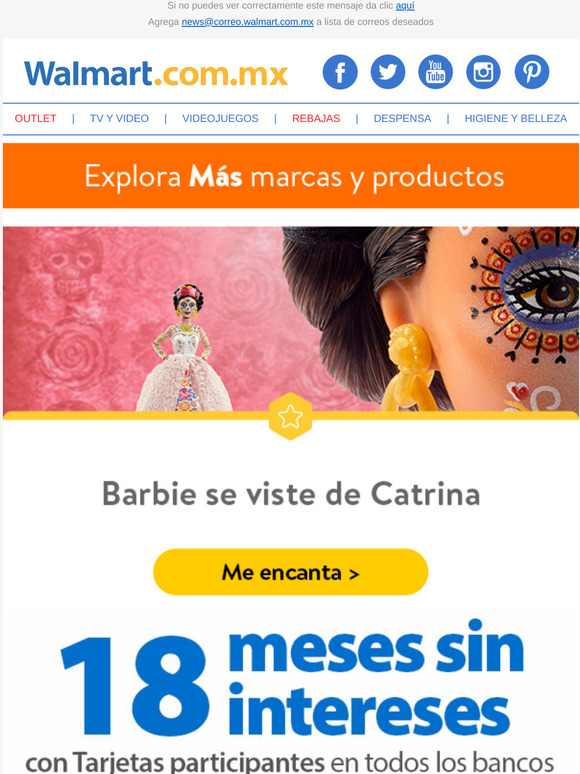Screen dimensions: 580x774
Task: Click the yellow star hexagon badge
Action: click(290, 416)
